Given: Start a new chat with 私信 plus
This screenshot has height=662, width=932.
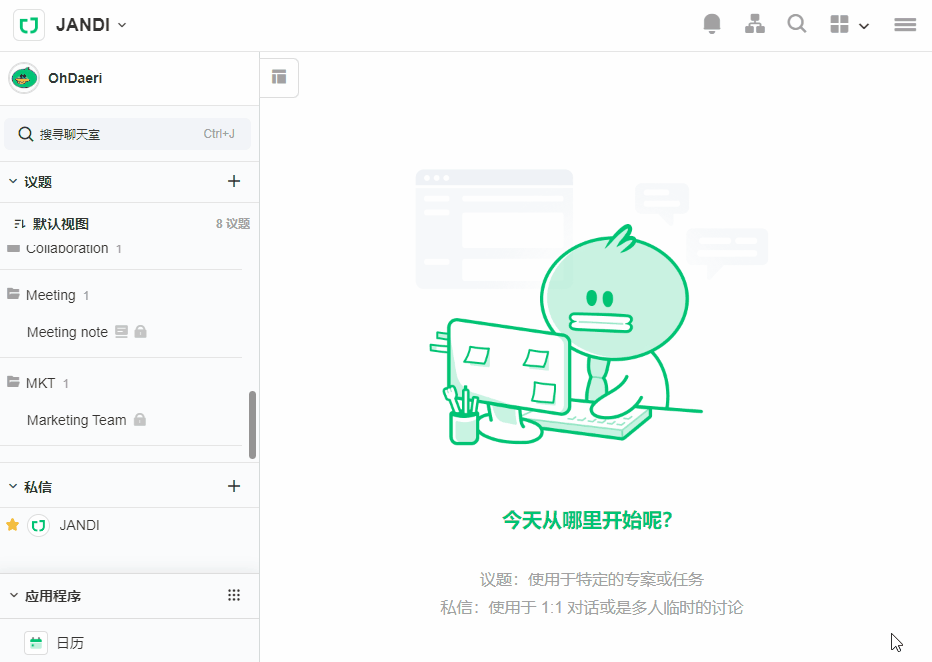Looking at the screenshot, I should (234, 486).
